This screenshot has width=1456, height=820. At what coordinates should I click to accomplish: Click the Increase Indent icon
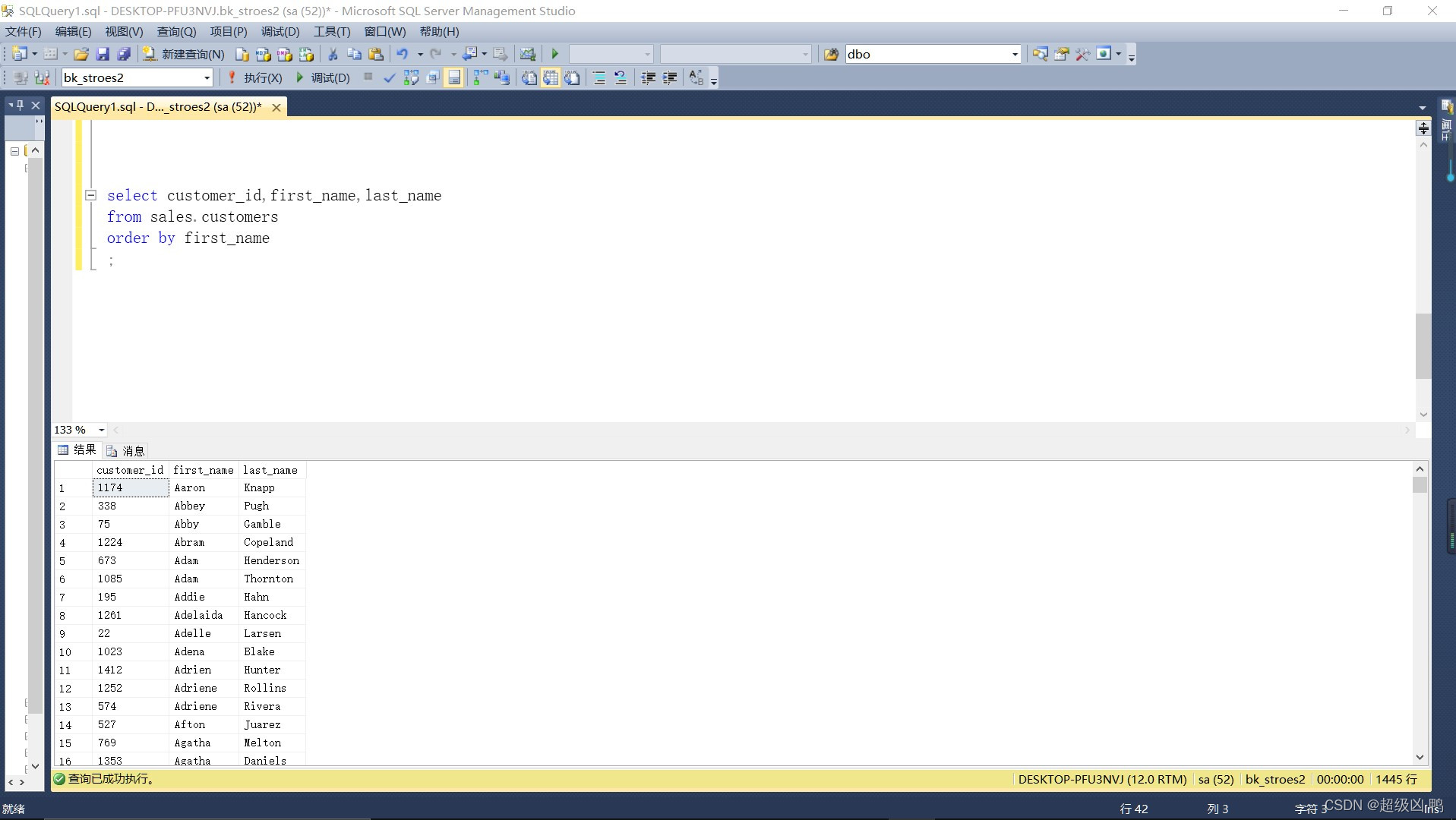tap(669, 77)
